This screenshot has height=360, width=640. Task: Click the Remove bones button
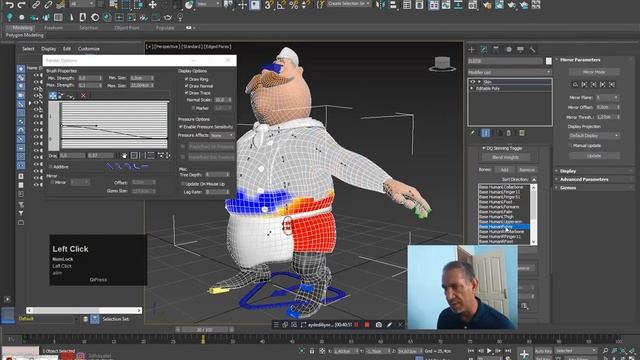tap(527, 170)
